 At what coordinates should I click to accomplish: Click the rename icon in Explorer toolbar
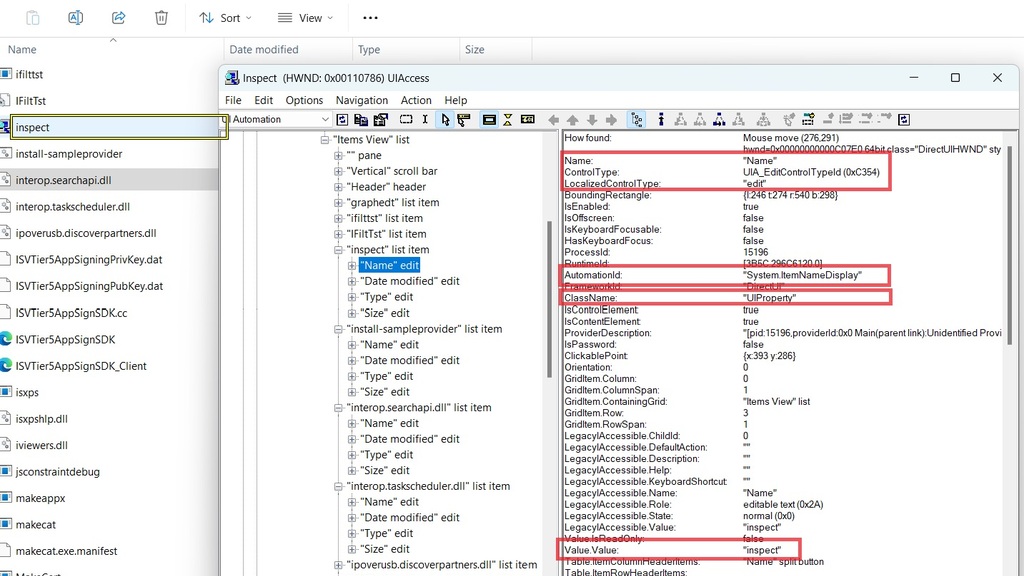[74, 17]
